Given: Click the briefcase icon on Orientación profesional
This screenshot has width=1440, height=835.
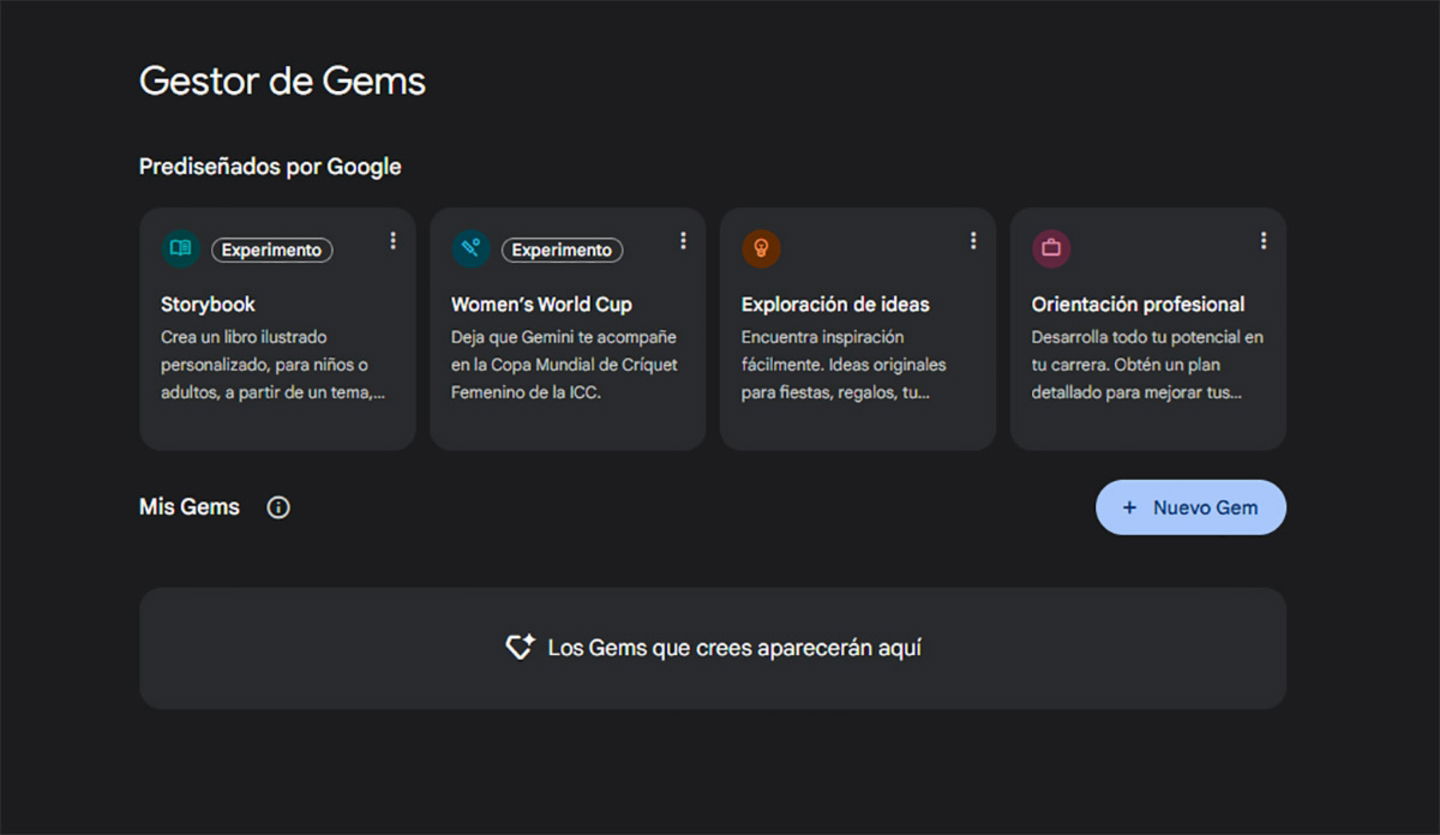Looking at the screenshot, I should coord(1051,249).
